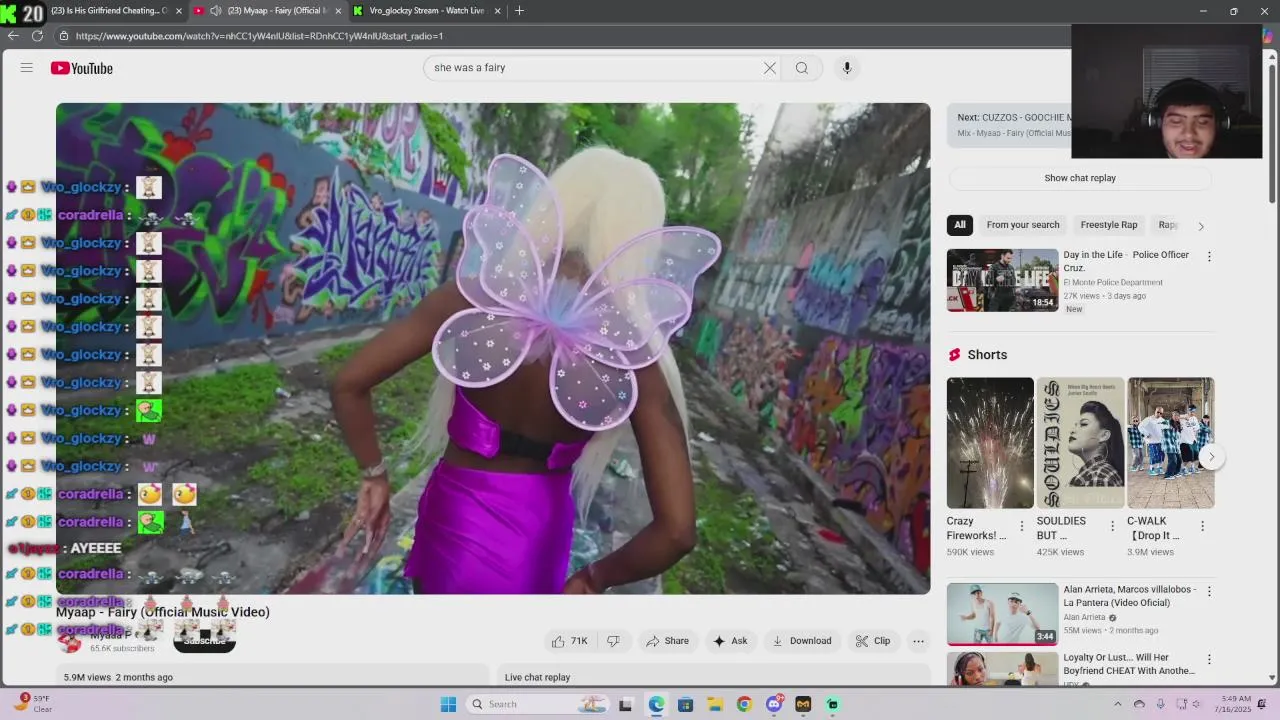Open the site information icon in address bar

(x=64, y=36)
